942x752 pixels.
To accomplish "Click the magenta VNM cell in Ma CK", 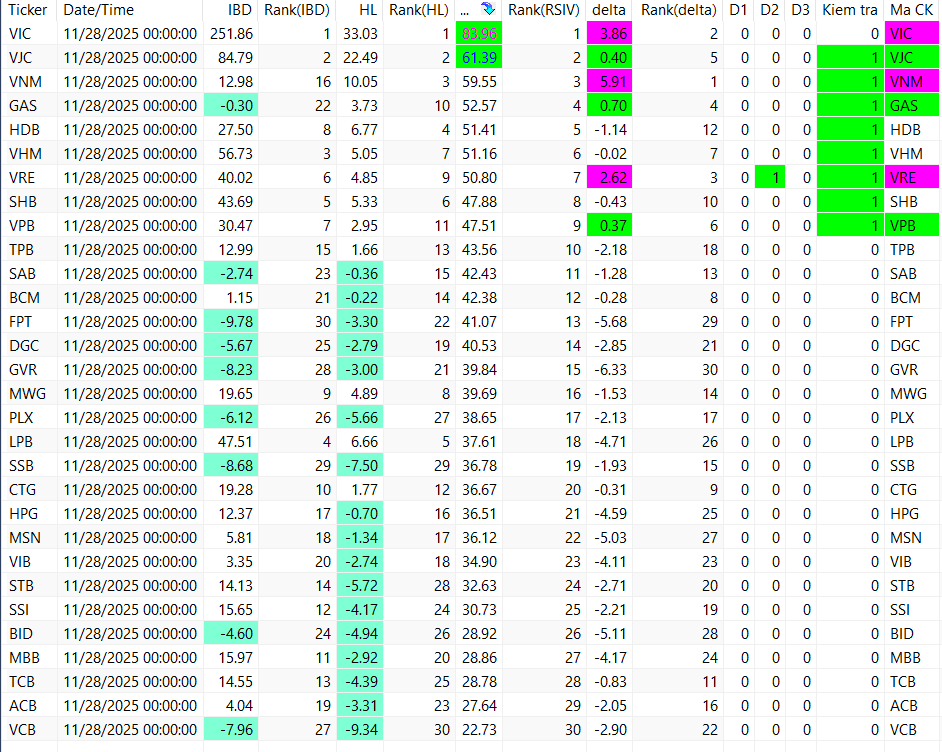I will tap(911, 82).
